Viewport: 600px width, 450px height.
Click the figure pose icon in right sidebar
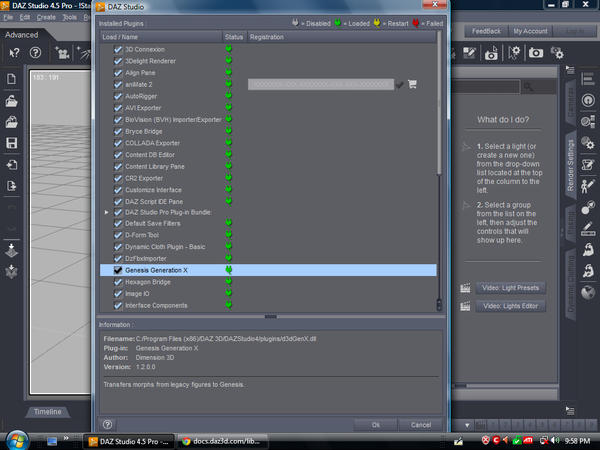(x=588, y=186)
